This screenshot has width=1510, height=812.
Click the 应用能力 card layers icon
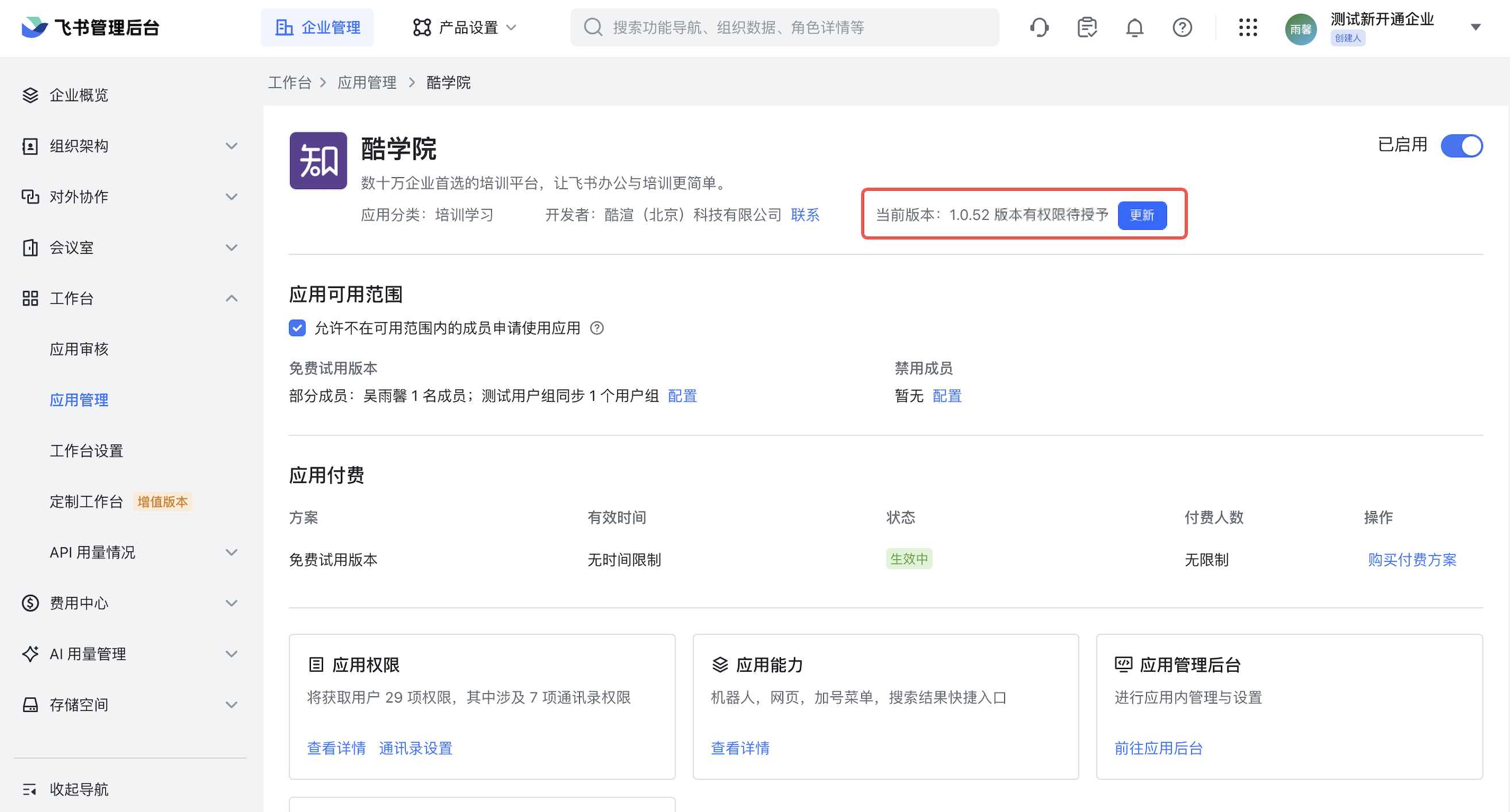[x=720, y=664]
